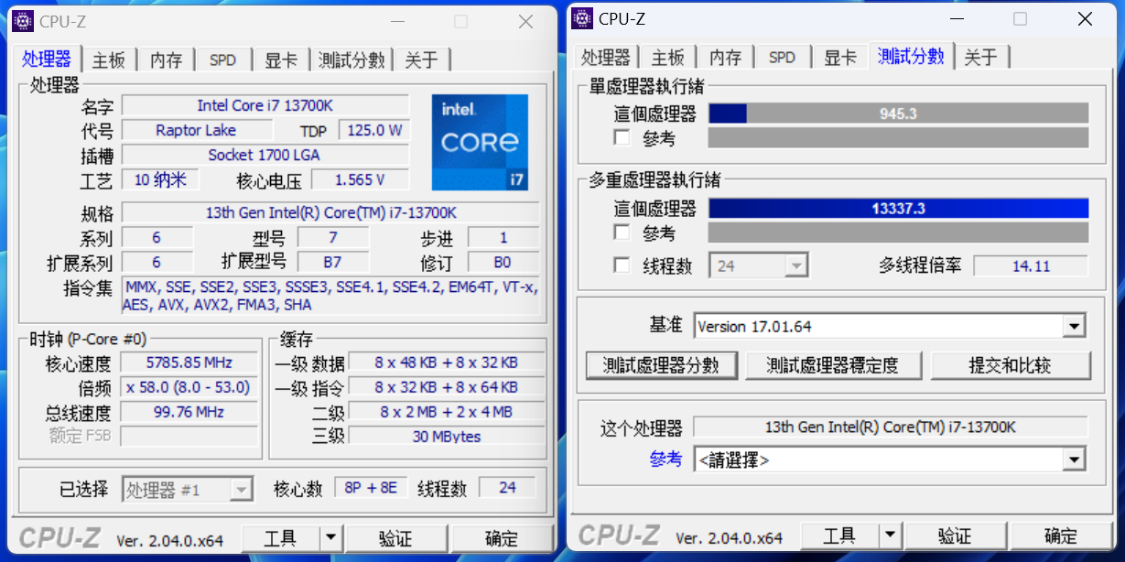Expand the 线程数 dropdown showing 24
Image resolution: width=1125 pixels, height=562 pixels.
[x=796, y=266]
